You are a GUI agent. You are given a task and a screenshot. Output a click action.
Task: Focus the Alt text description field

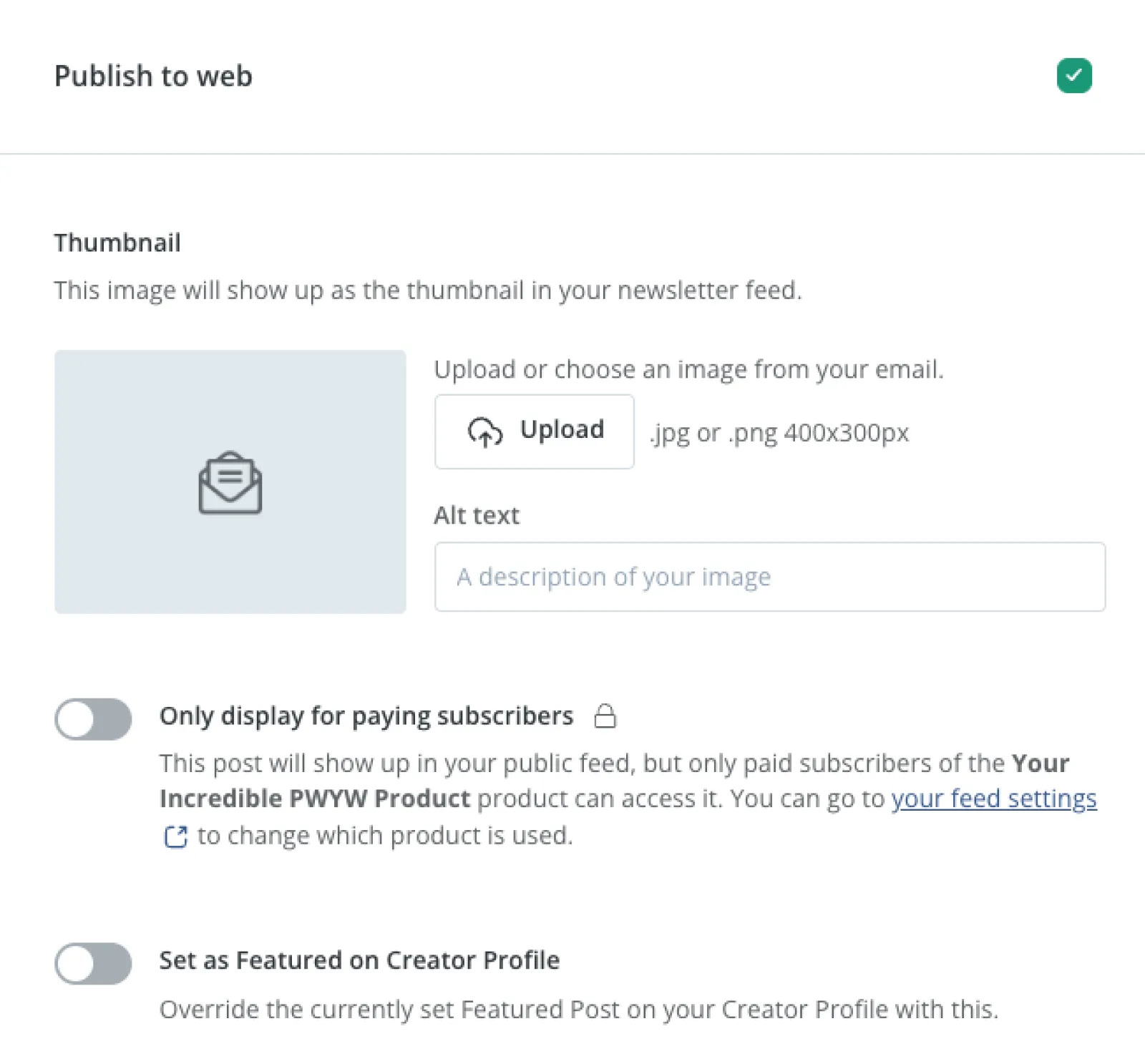[x=769, y=577]
